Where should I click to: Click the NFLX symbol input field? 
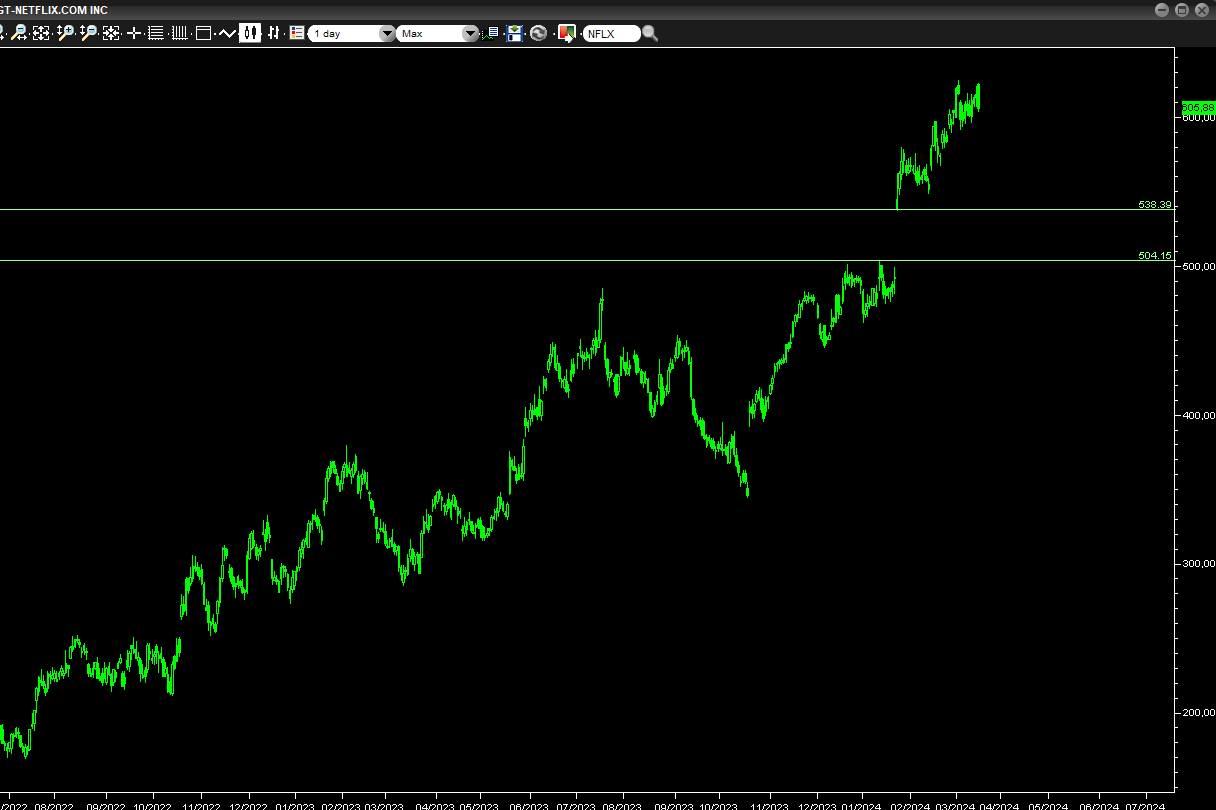tap(611, 33)
